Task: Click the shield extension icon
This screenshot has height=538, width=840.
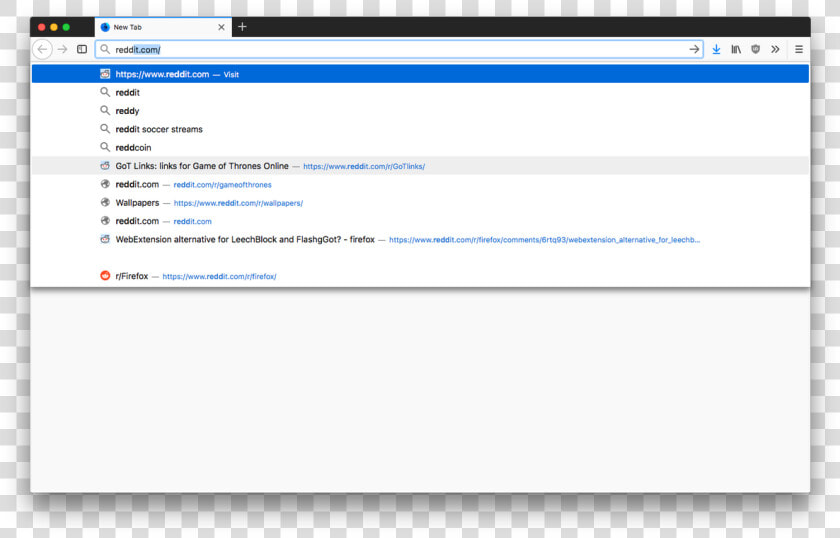Action: [x=755, y=49]
